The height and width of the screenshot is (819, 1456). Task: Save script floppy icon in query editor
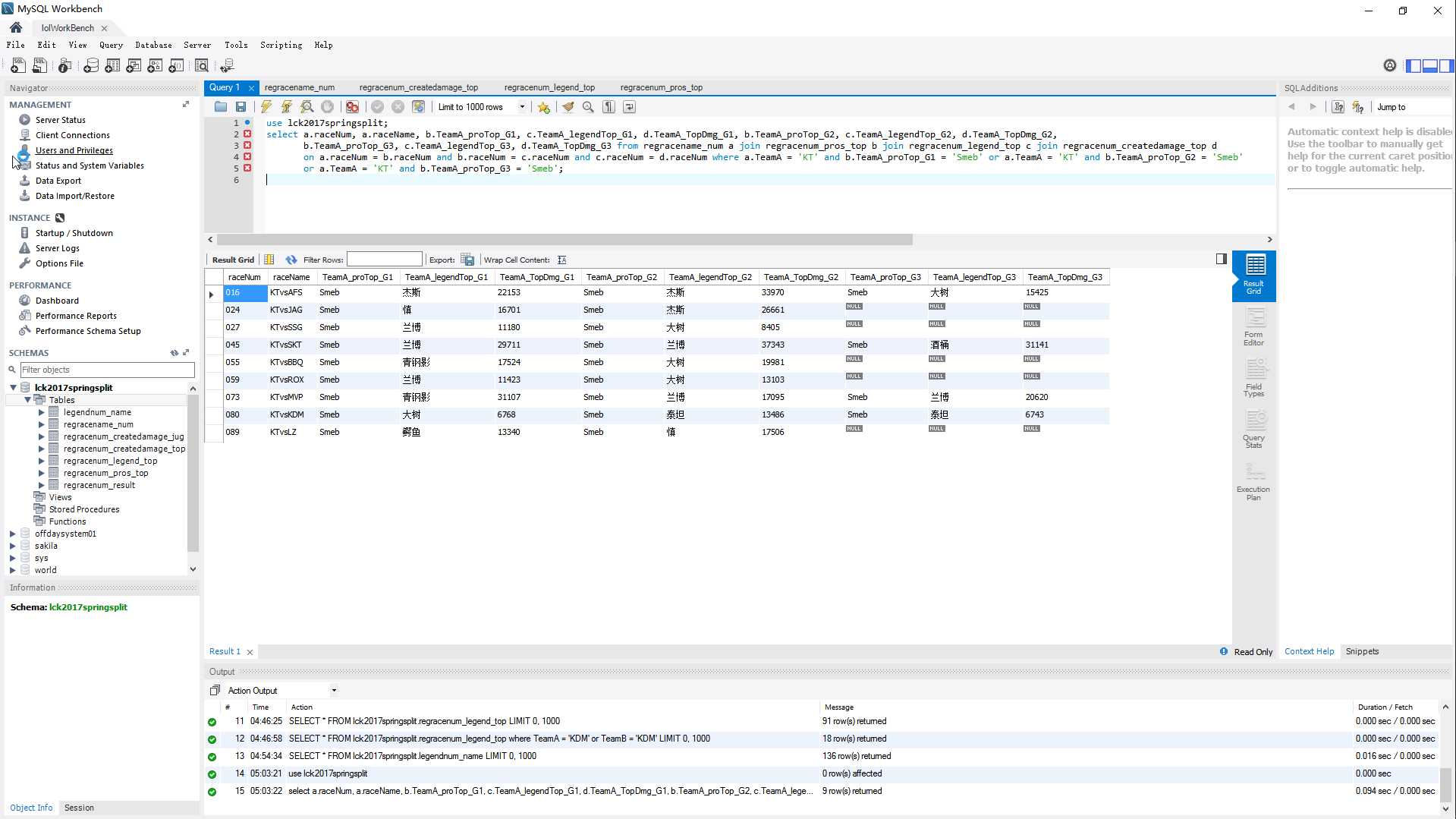pyautogui.click(x=241, y=107)
